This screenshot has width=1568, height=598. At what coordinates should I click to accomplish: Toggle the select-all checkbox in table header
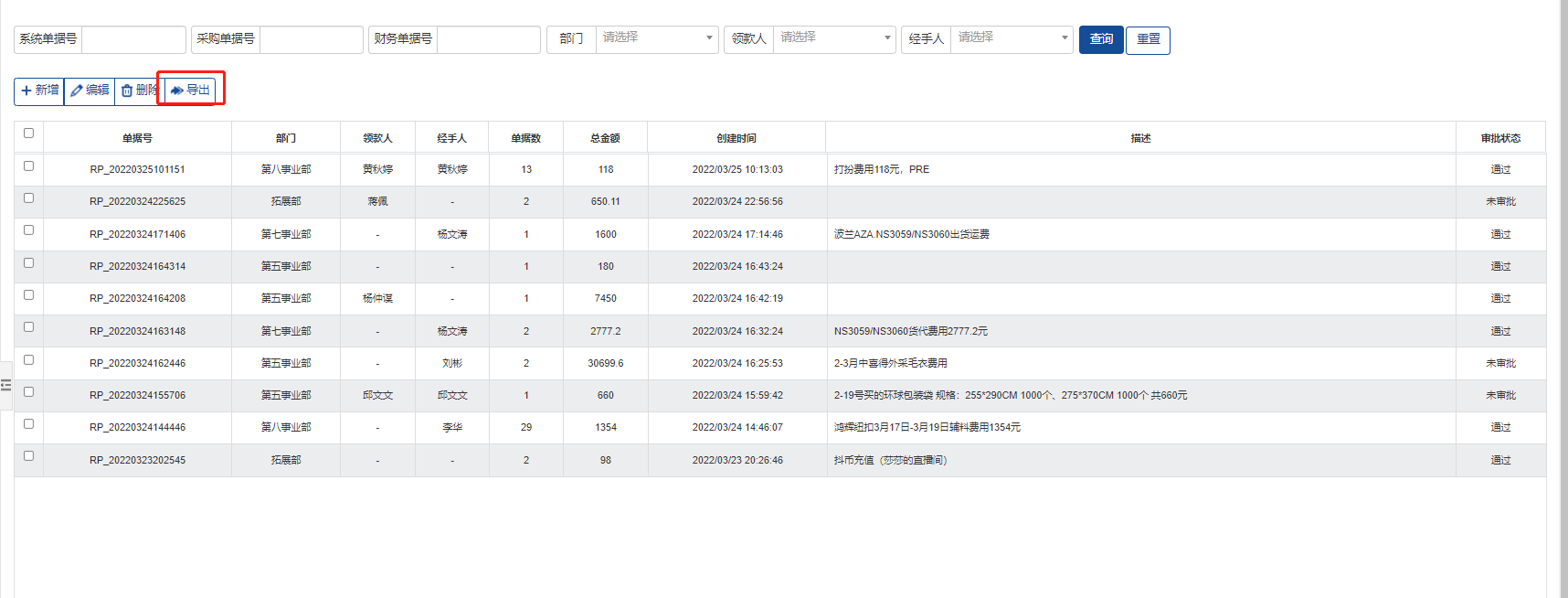point(28,133)
